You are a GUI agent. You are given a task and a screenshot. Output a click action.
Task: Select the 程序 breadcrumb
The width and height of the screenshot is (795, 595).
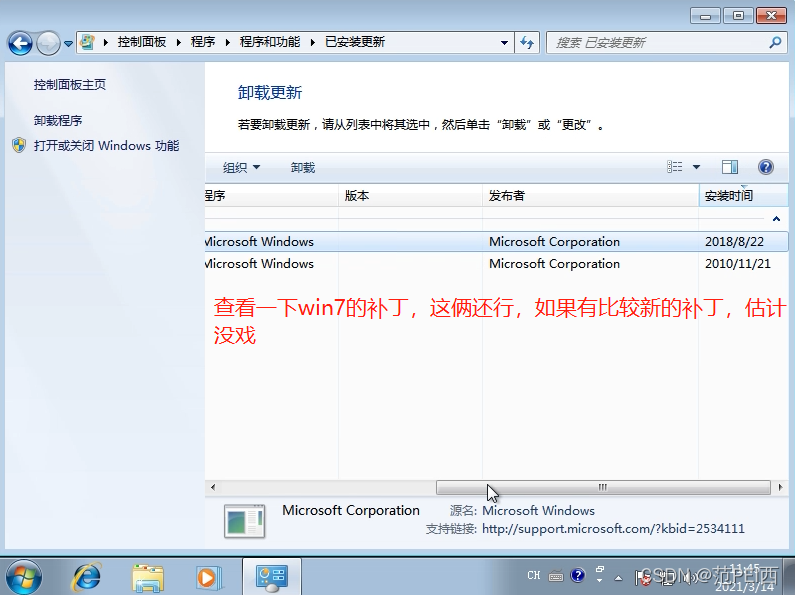coord(203,42)
